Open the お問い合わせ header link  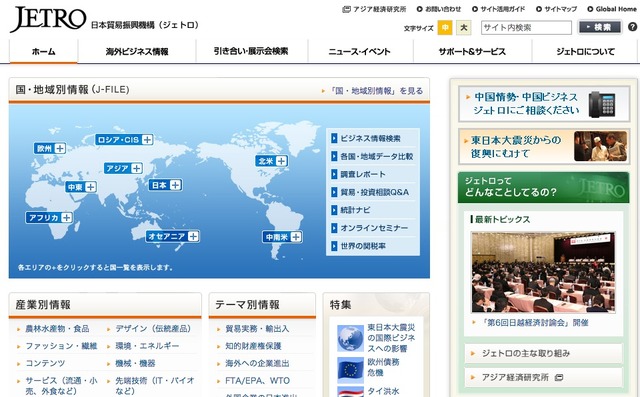(439, 9)
